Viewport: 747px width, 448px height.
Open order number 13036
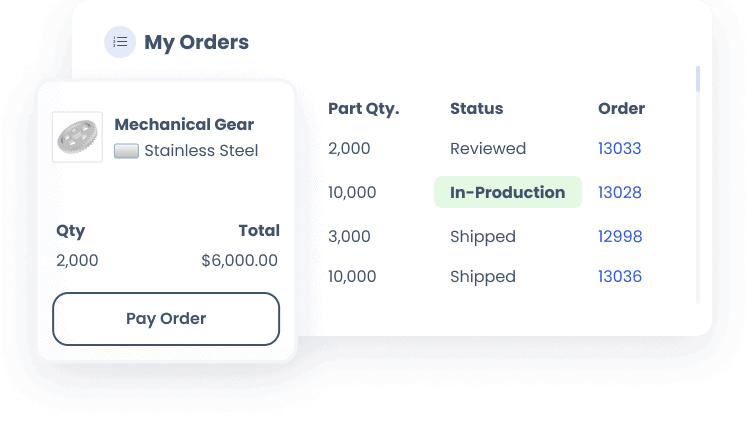click(620, 276)
